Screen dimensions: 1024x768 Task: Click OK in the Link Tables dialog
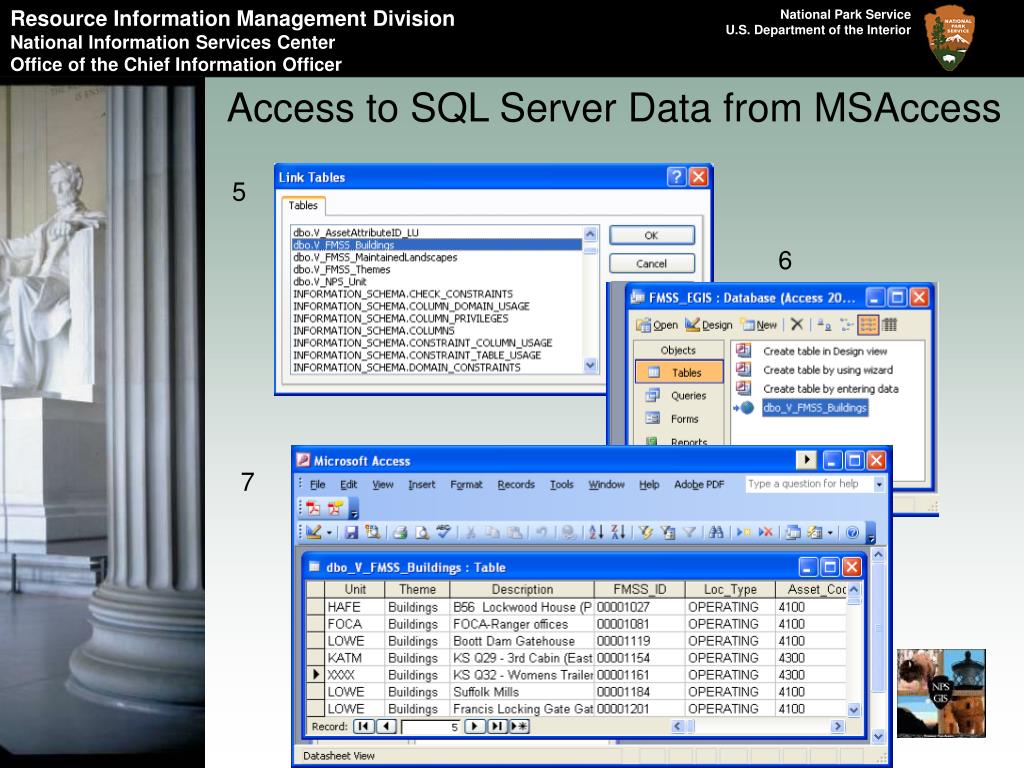click(x=651, y=235)
